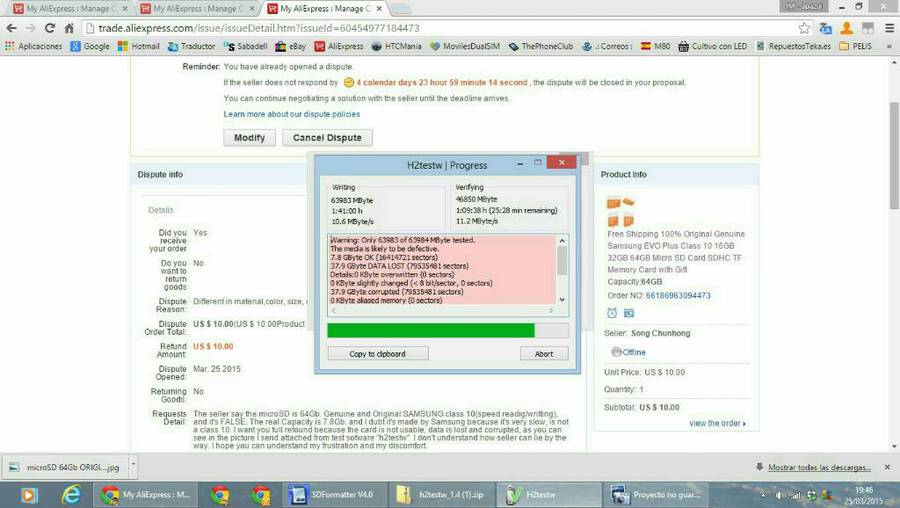This screenshot has height=508, width=900.
Task: Open the Google Translate extension icon
Action: click(826, 28)
